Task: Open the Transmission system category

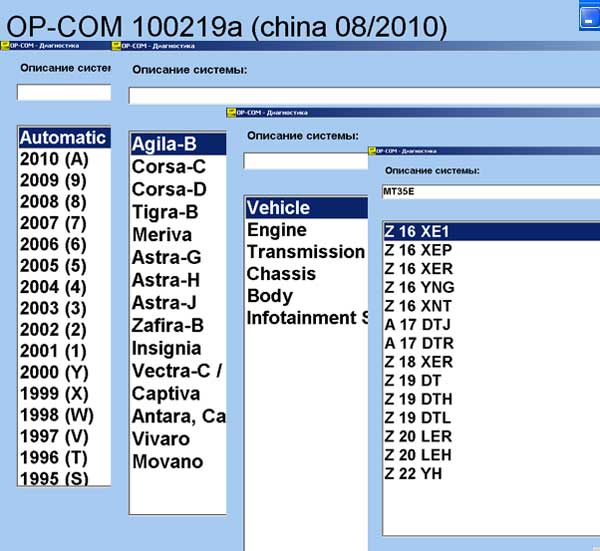Action: (x=305, y=252)
